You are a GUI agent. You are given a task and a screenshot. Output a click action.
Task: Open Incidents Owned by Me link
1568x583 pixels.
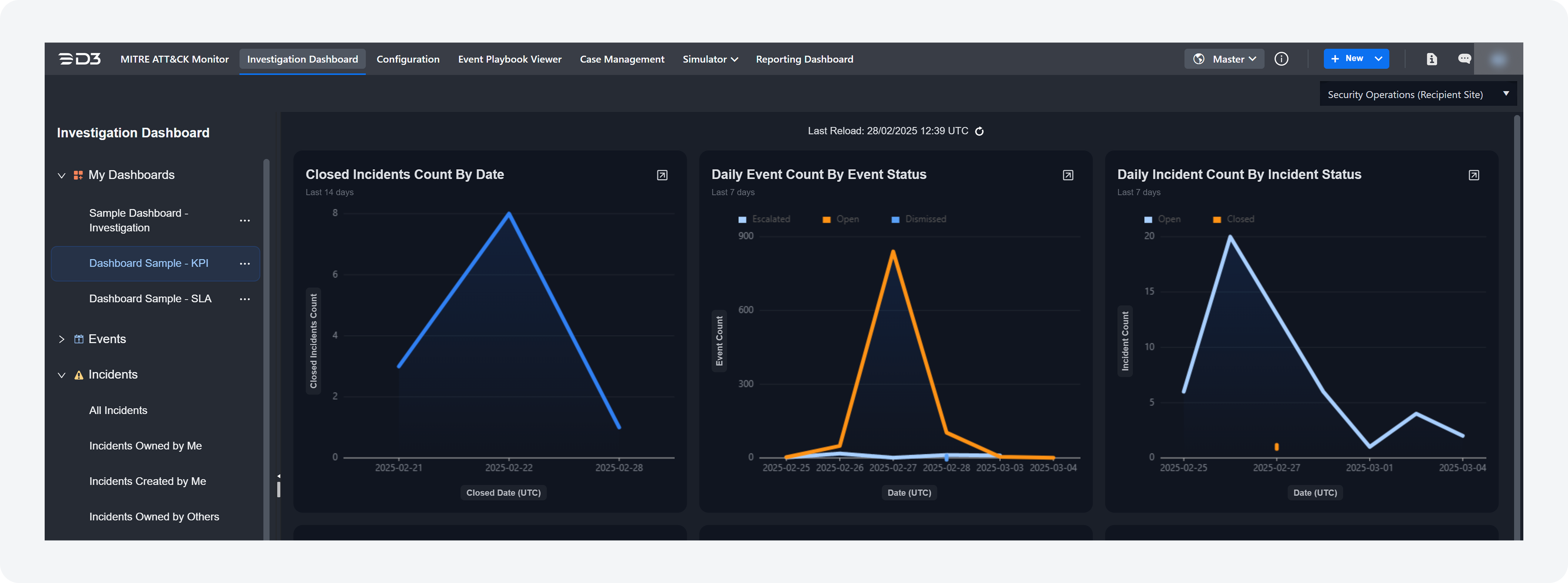[x=146, y=446]
